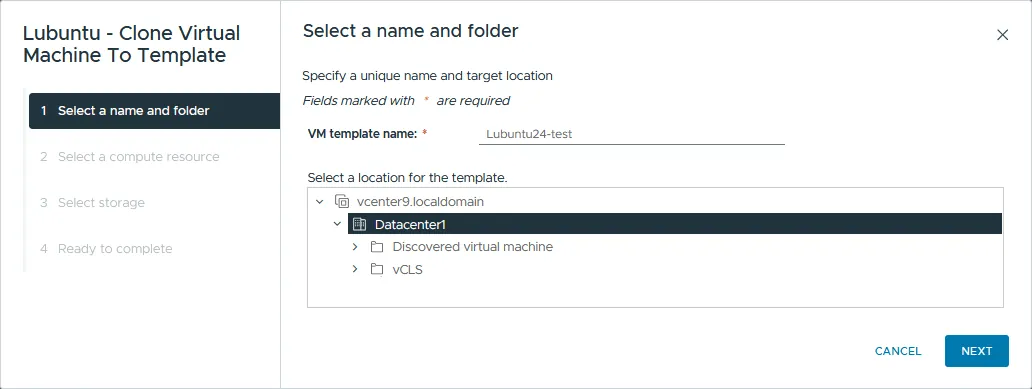Click the folder icon beside vCLS
The width and height of the screenshot is (1032, 389).
[x=376, y=269]
